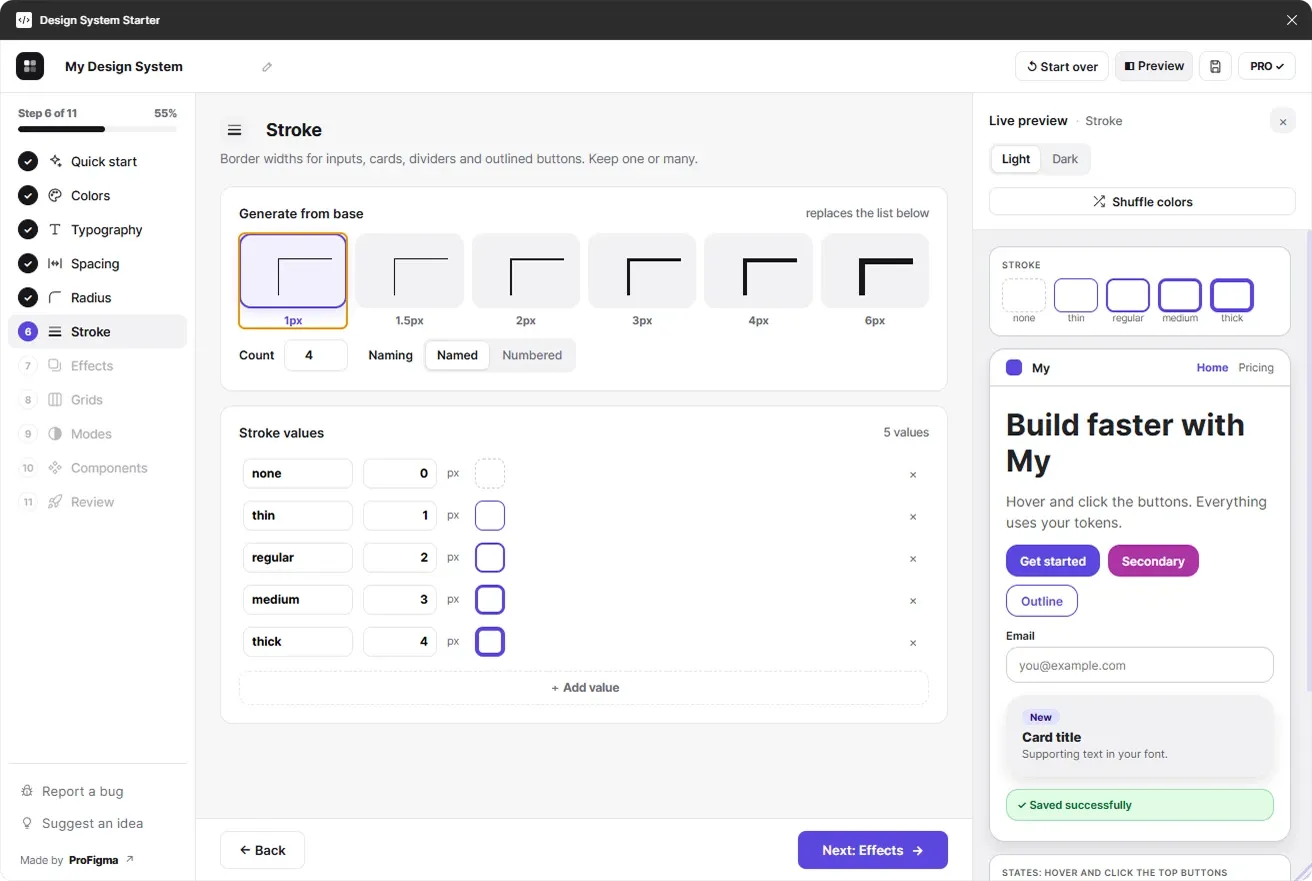
Task: Close the Live preview panel
Action: [x=1283, y=121]
